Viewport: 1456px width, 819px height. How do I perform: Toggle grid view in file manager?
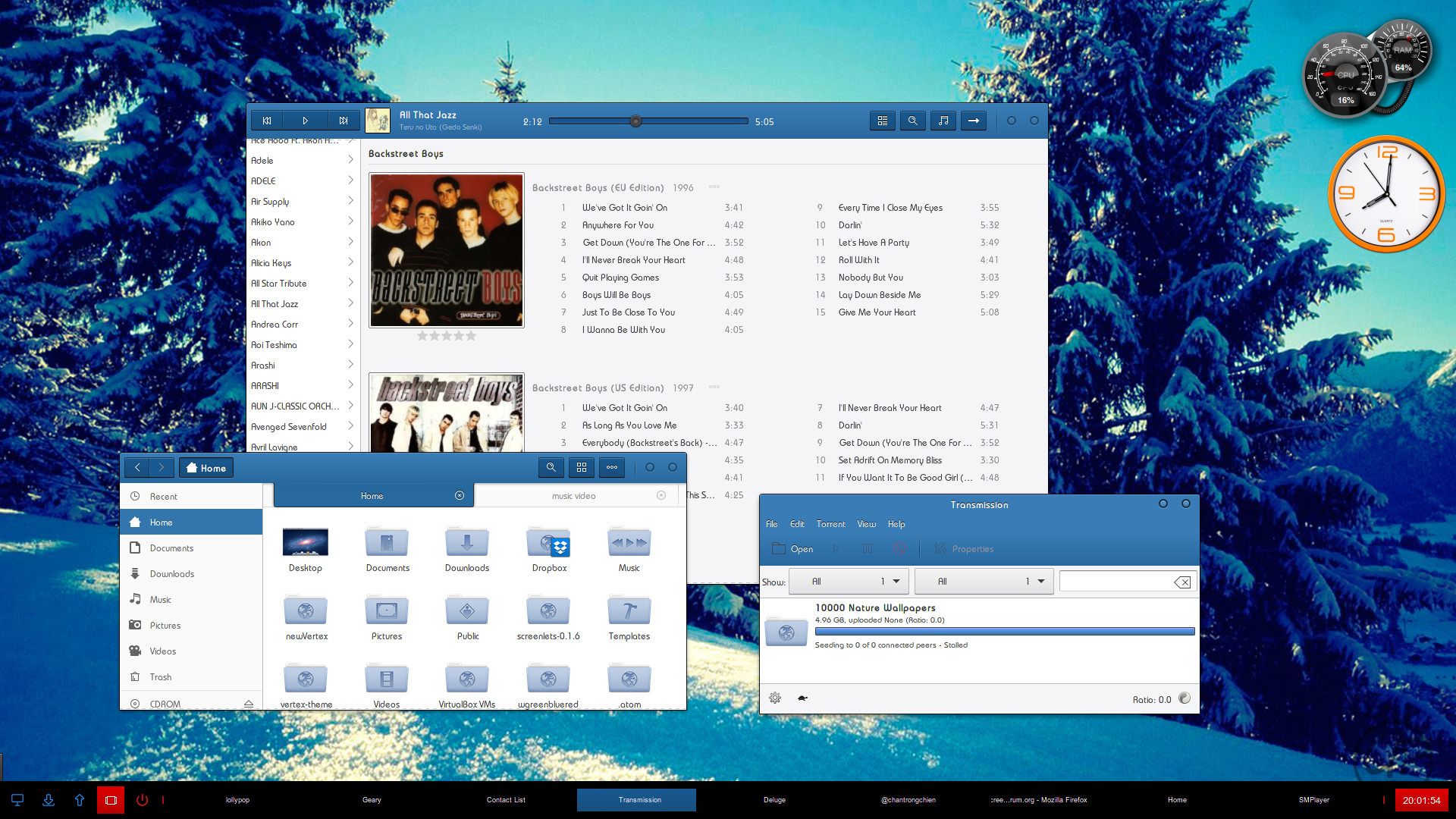point(582,468)
